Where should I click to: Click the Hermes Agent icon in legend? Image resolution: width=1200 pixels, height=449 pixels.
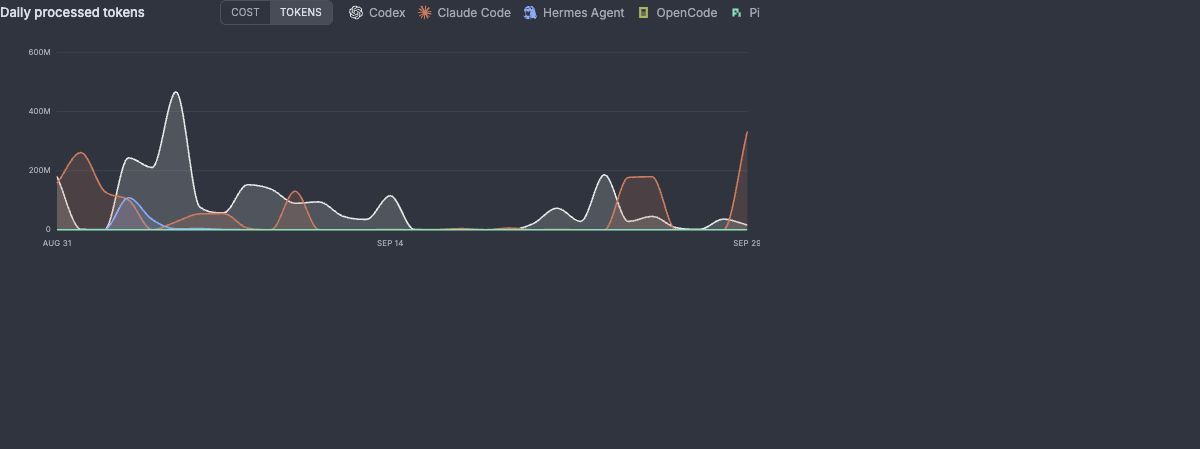pyautogui.click(x=530, y=13)
